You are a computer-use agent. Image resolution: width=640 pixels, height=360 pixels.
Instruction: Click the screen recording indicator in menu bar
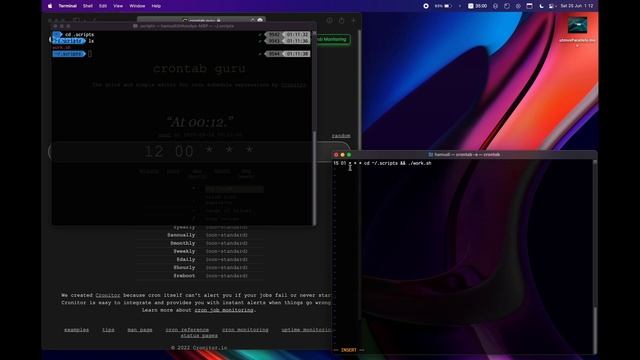(426, 6)
